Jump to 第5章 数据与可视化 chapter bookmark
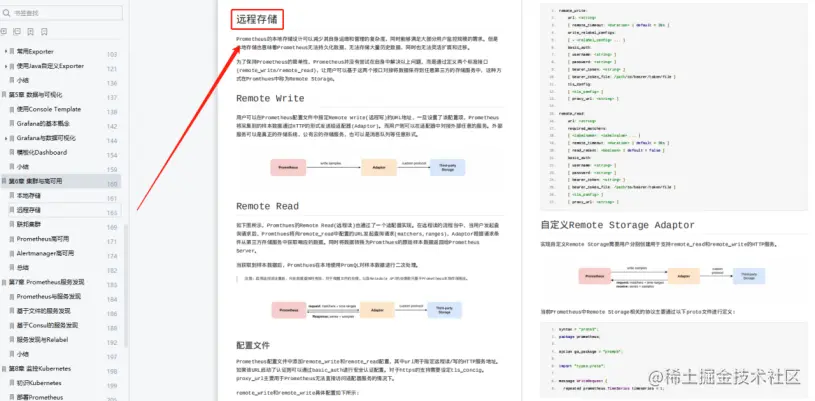The width and height of the screenshot is (815, 401). click(x=35, y=95)
